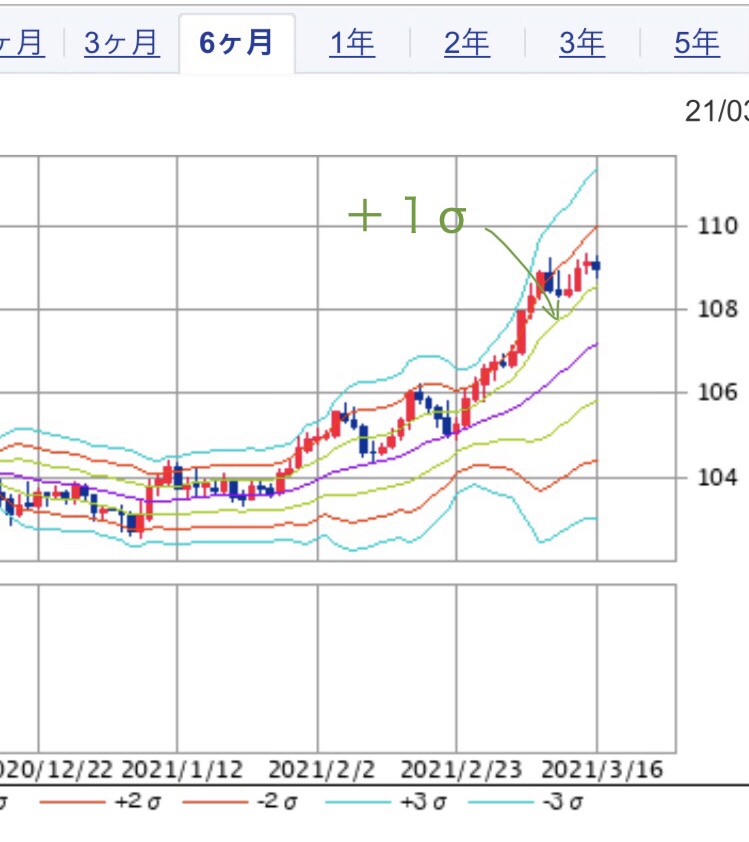Click the 2021/2/2 date axis label
749x842 pixels.
pos(321,770)
